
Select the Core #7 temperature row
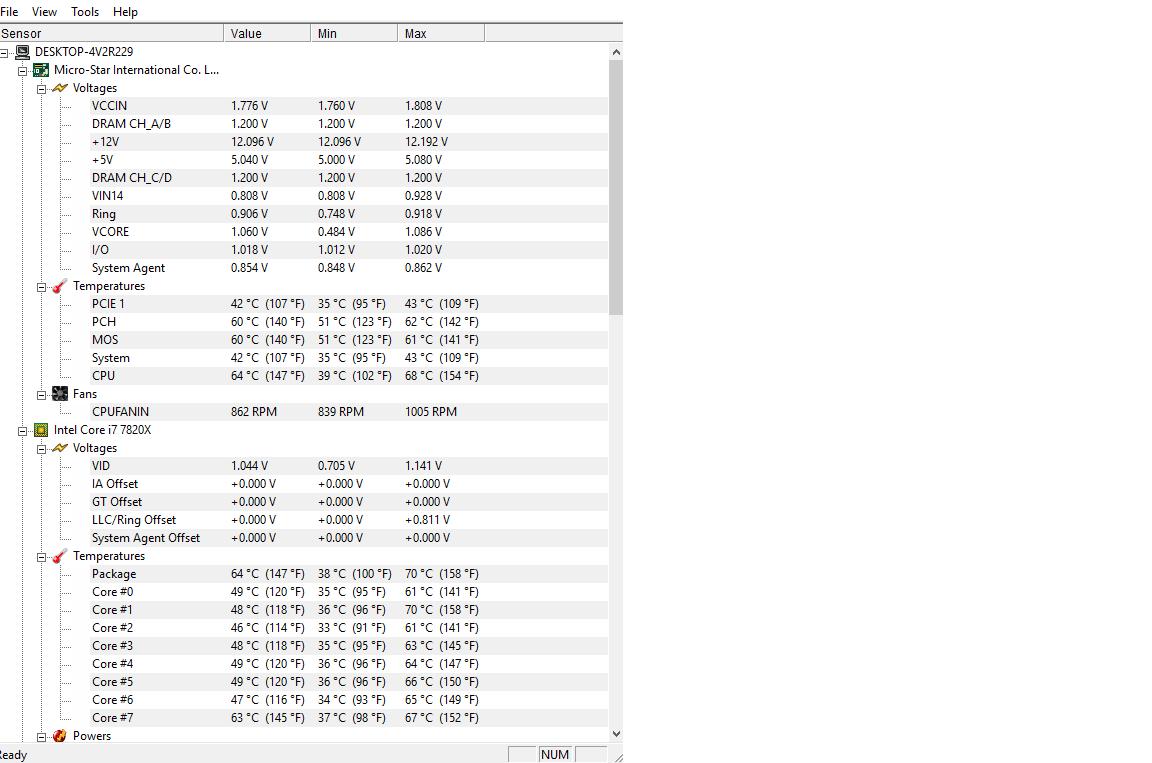[x=349, y=717]
